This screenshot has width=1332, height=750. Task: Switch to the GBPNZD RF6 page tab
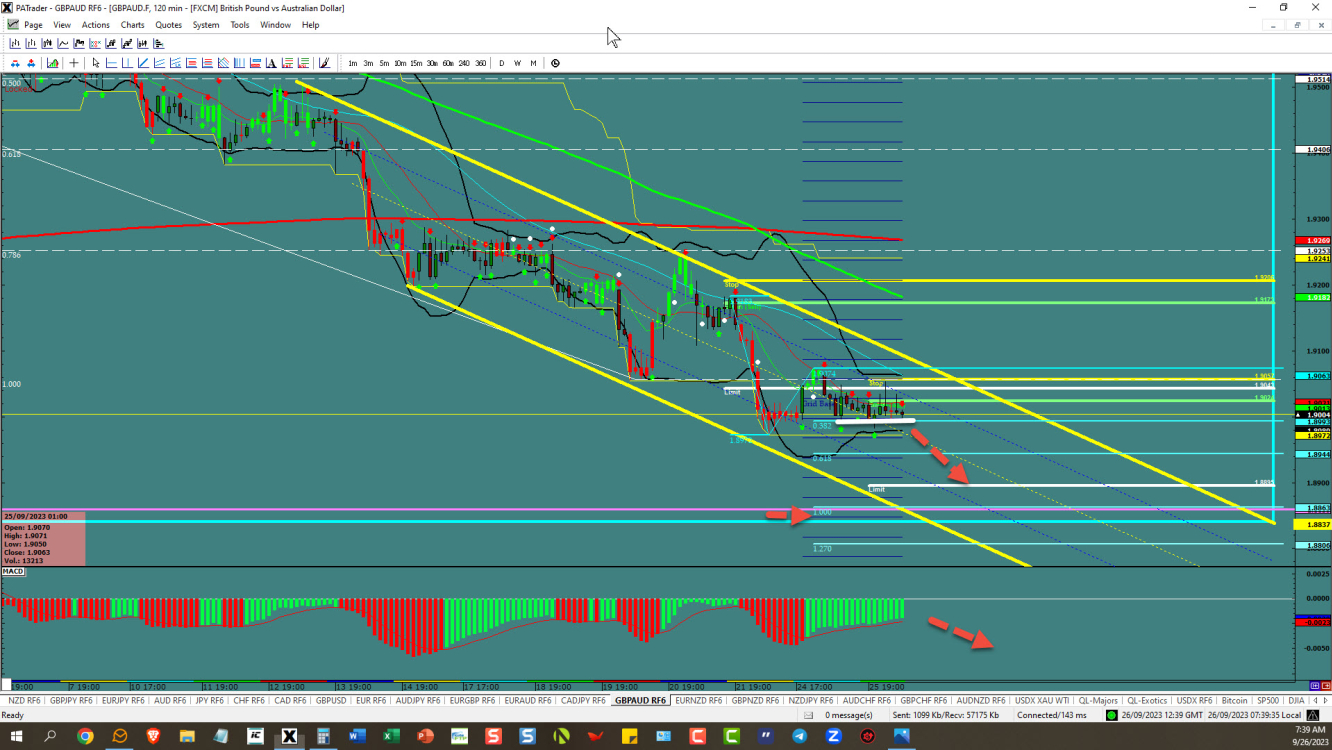pyautogui.click(x=757, y=700)
